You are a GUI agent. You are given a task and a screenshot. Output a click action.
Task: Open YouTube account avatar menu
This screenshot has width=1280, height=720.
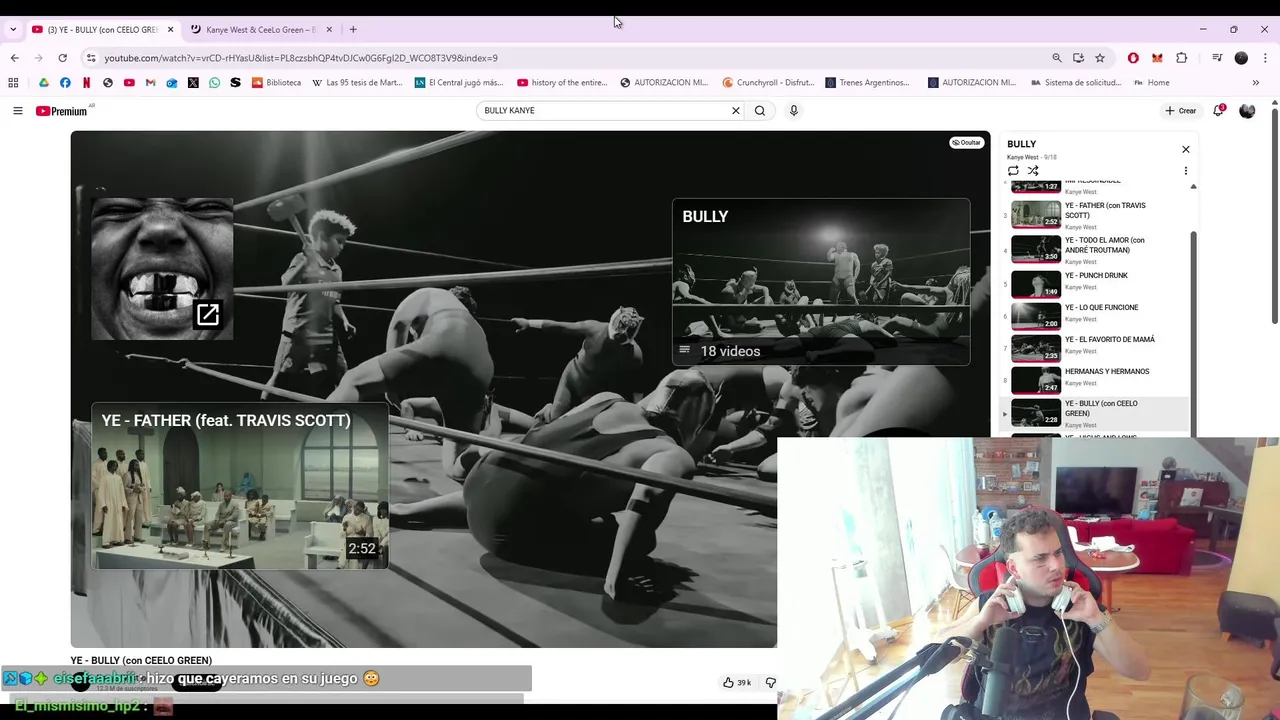click(1247, 111)
